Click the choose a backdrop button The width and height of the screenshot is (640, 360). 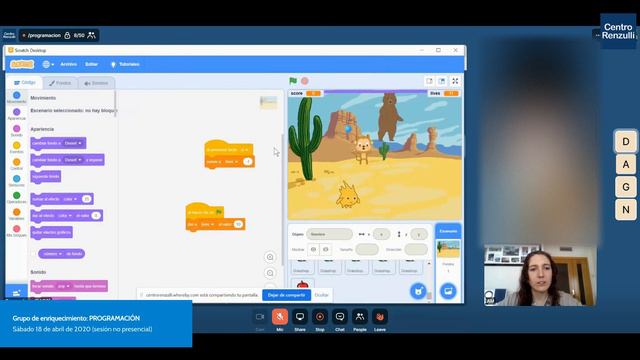(448, 291)
